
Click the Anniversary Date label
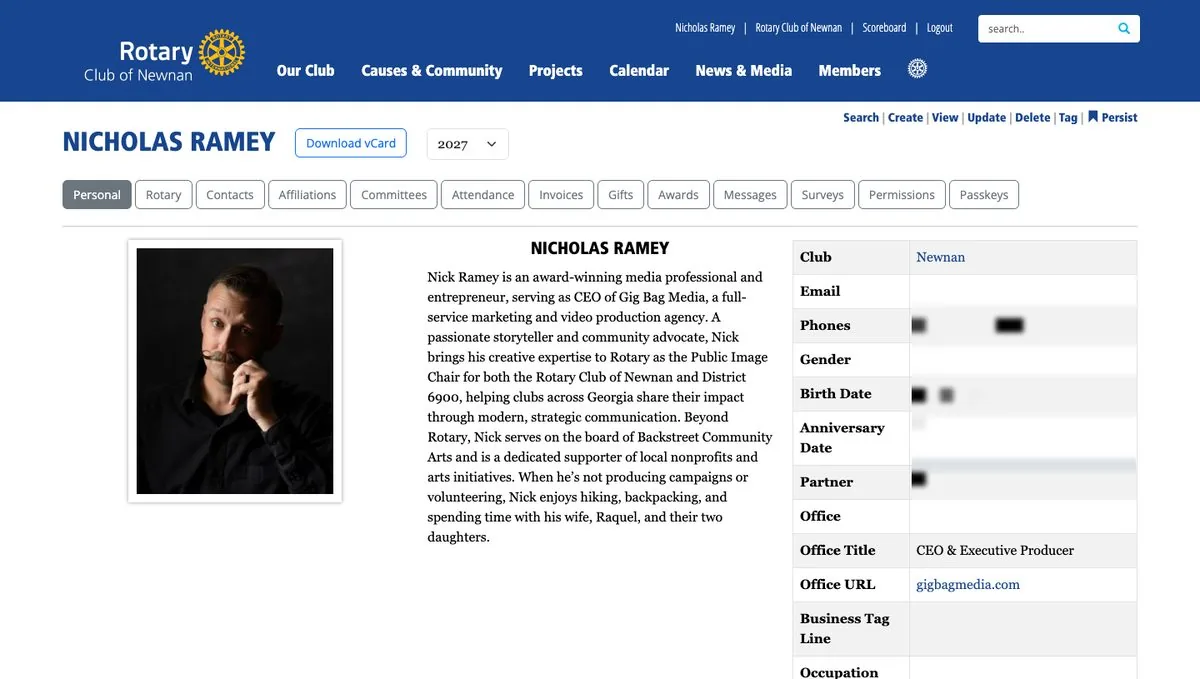click(842, 438)
